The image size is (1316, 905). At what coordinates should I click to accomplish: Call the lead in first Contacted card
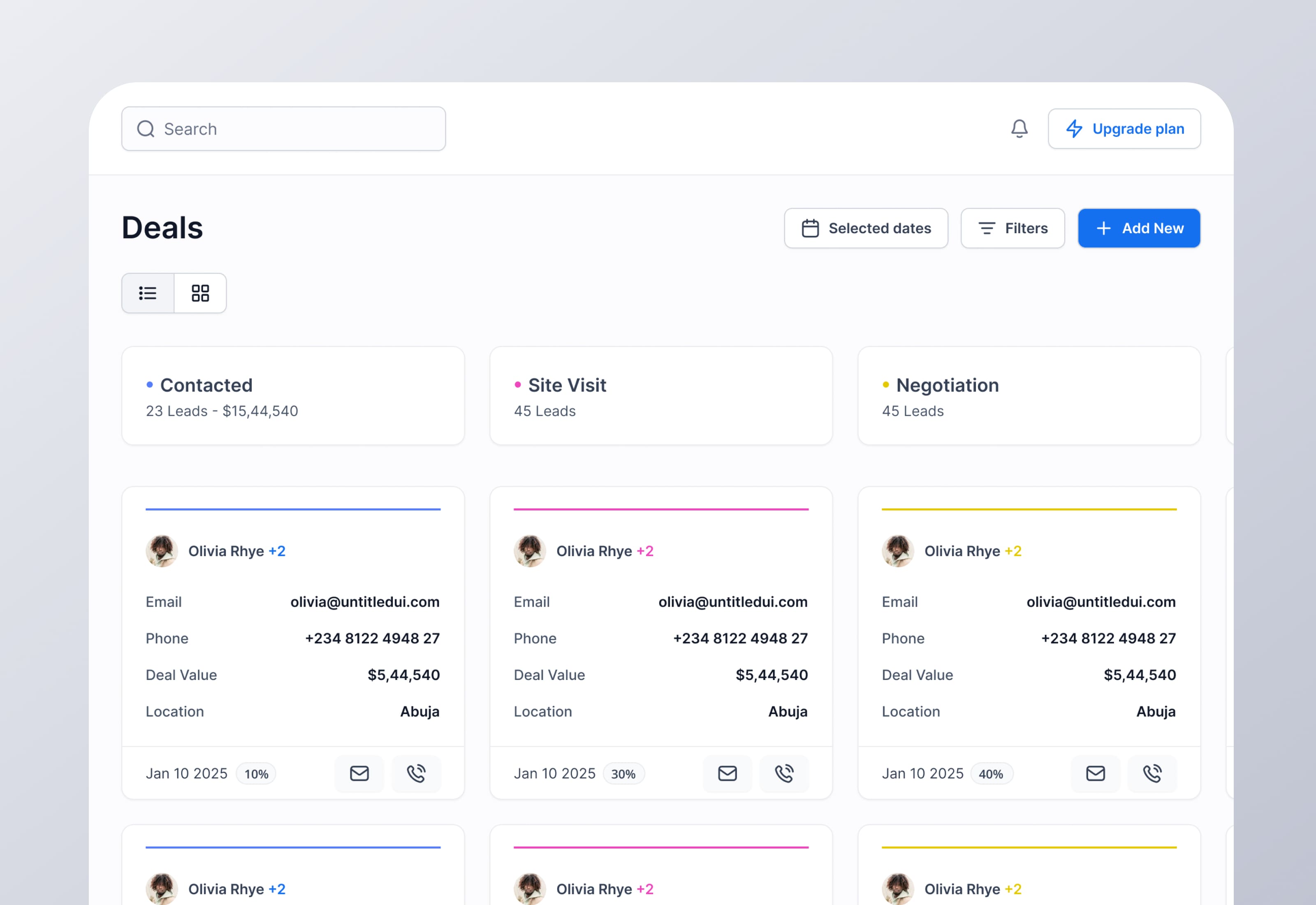pos(416,773)
